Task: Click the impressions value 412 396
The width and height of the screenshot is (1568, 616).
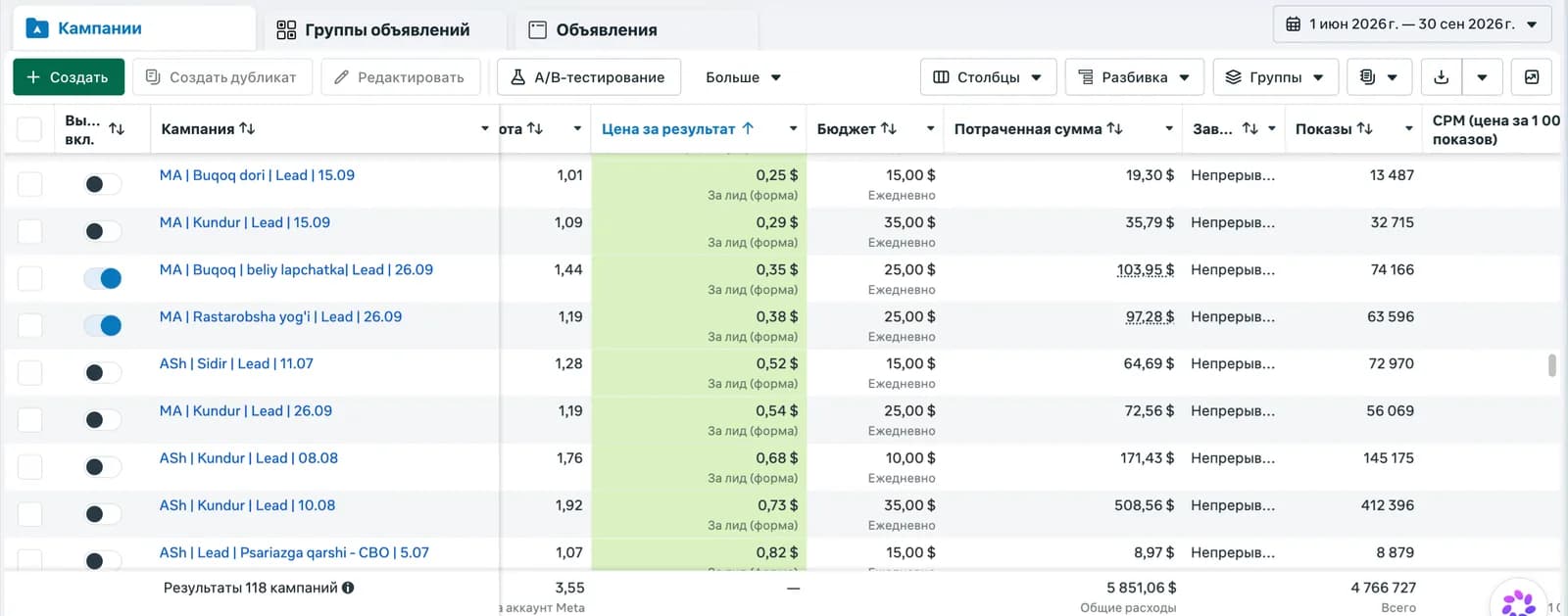Action: pos(1387,505)
